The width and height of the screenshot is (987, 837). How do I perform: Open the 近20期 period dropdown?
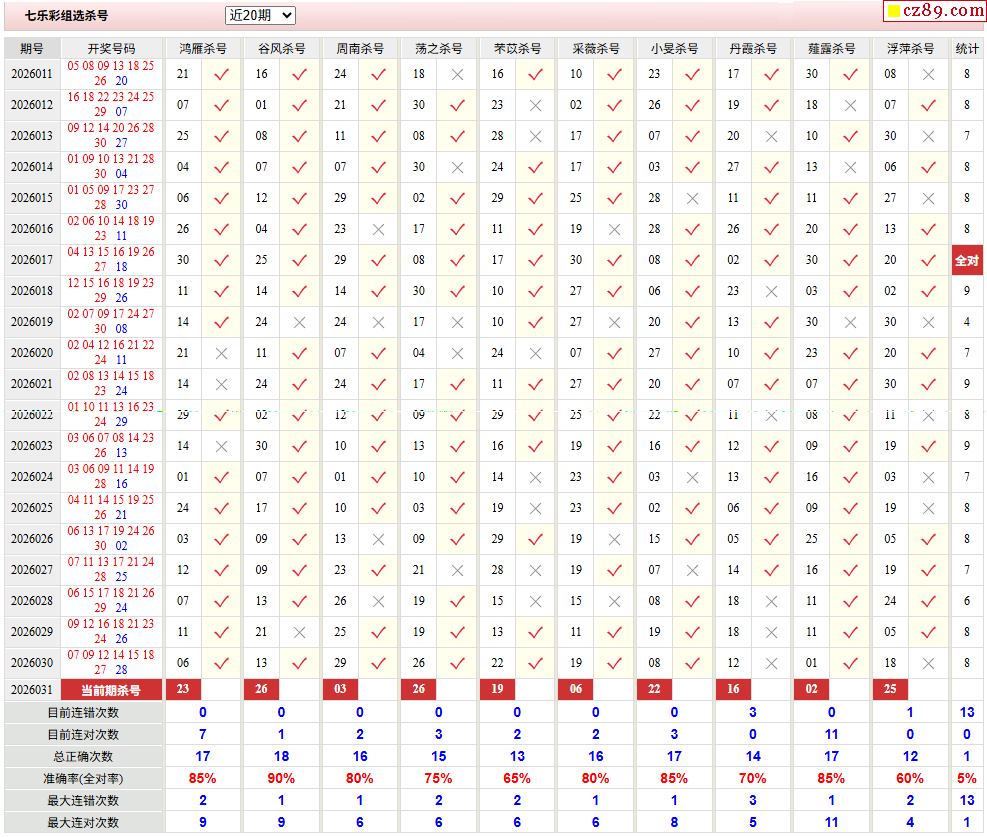pos(260,15)
